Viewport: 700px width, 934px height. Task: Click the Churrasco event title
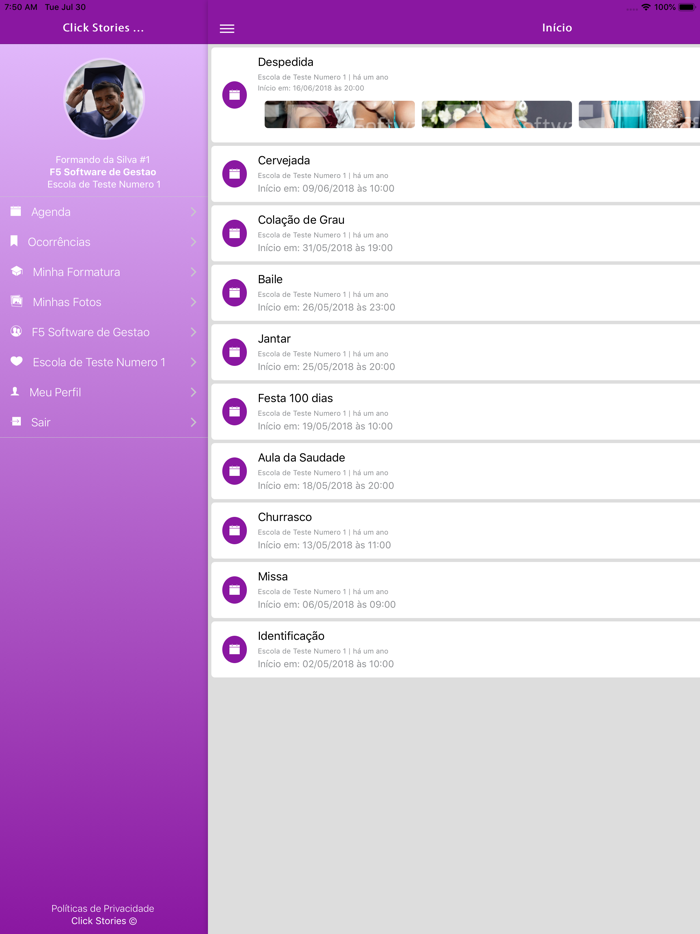click(284, 517)
